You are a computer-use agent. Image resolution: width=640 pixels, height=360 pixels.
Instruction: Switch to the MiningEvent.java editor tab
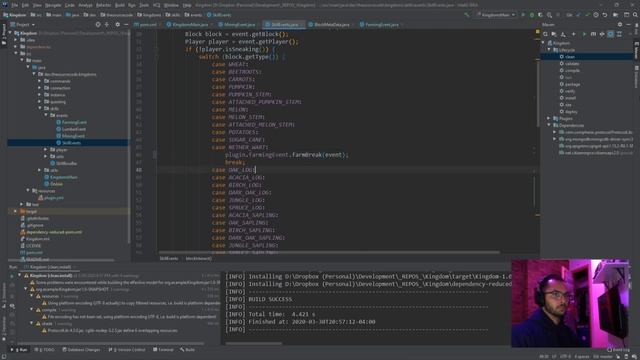pos(238,24)
